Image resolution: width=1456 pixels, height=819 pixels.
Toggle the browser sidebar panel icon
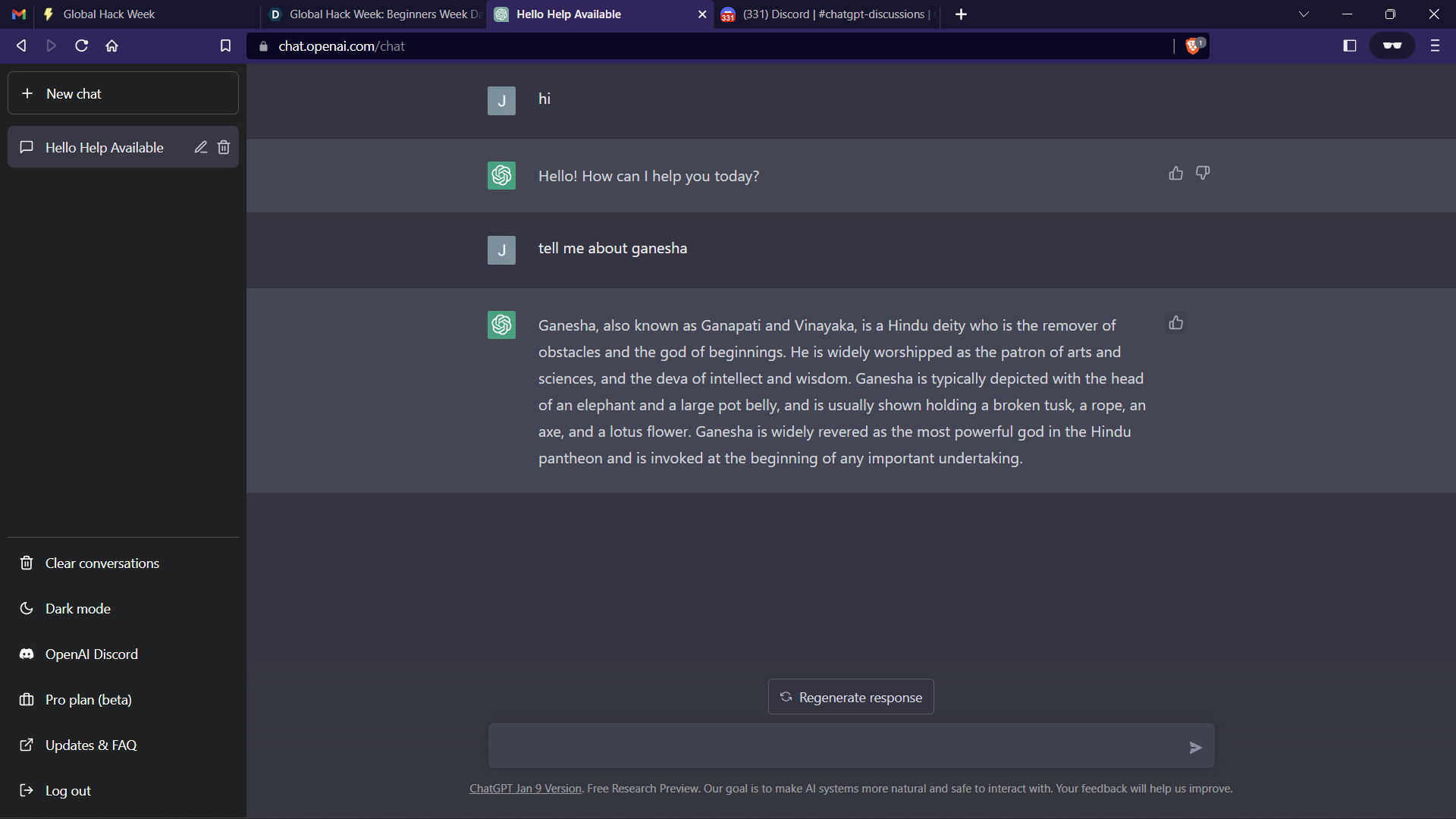1349,46
